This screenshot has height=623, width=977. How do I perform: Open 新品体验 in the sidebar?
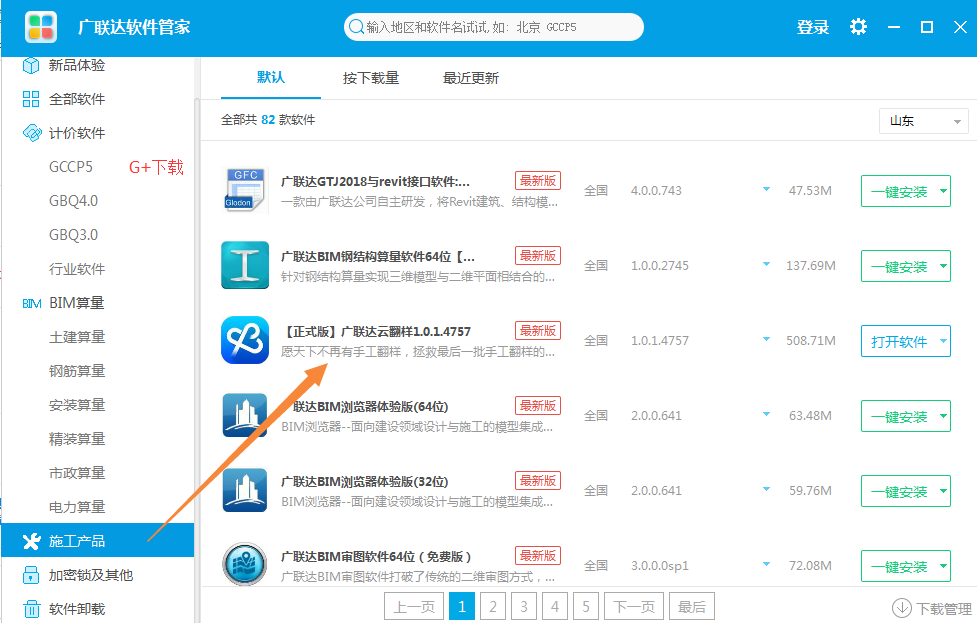tap(77, 65)
